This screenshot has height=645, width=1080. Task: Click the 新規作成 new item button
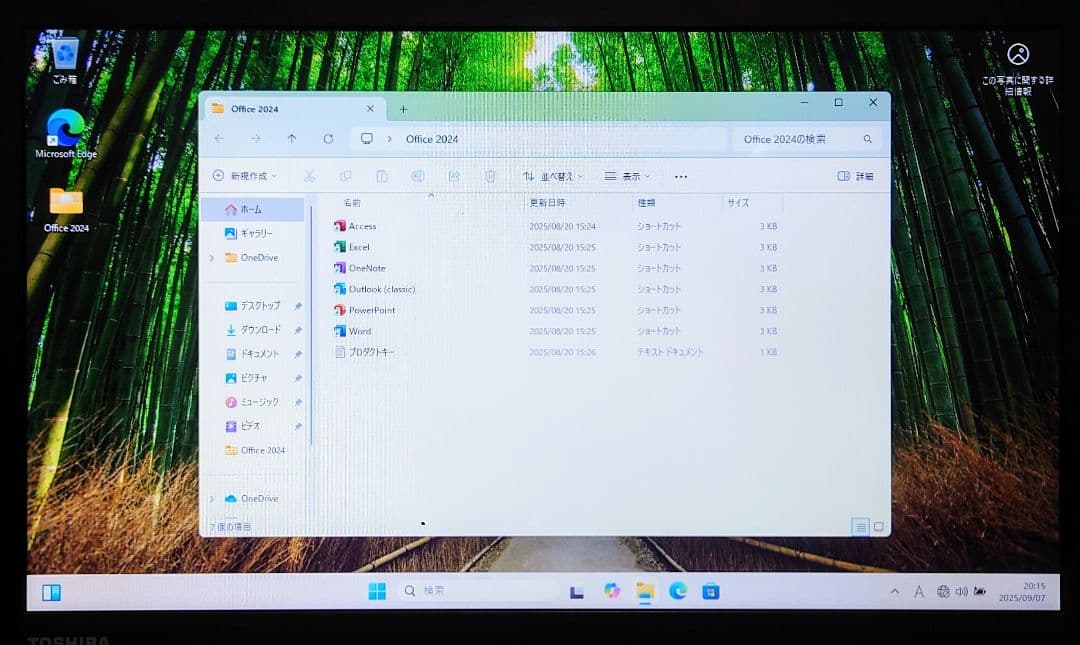pos(249,176)
